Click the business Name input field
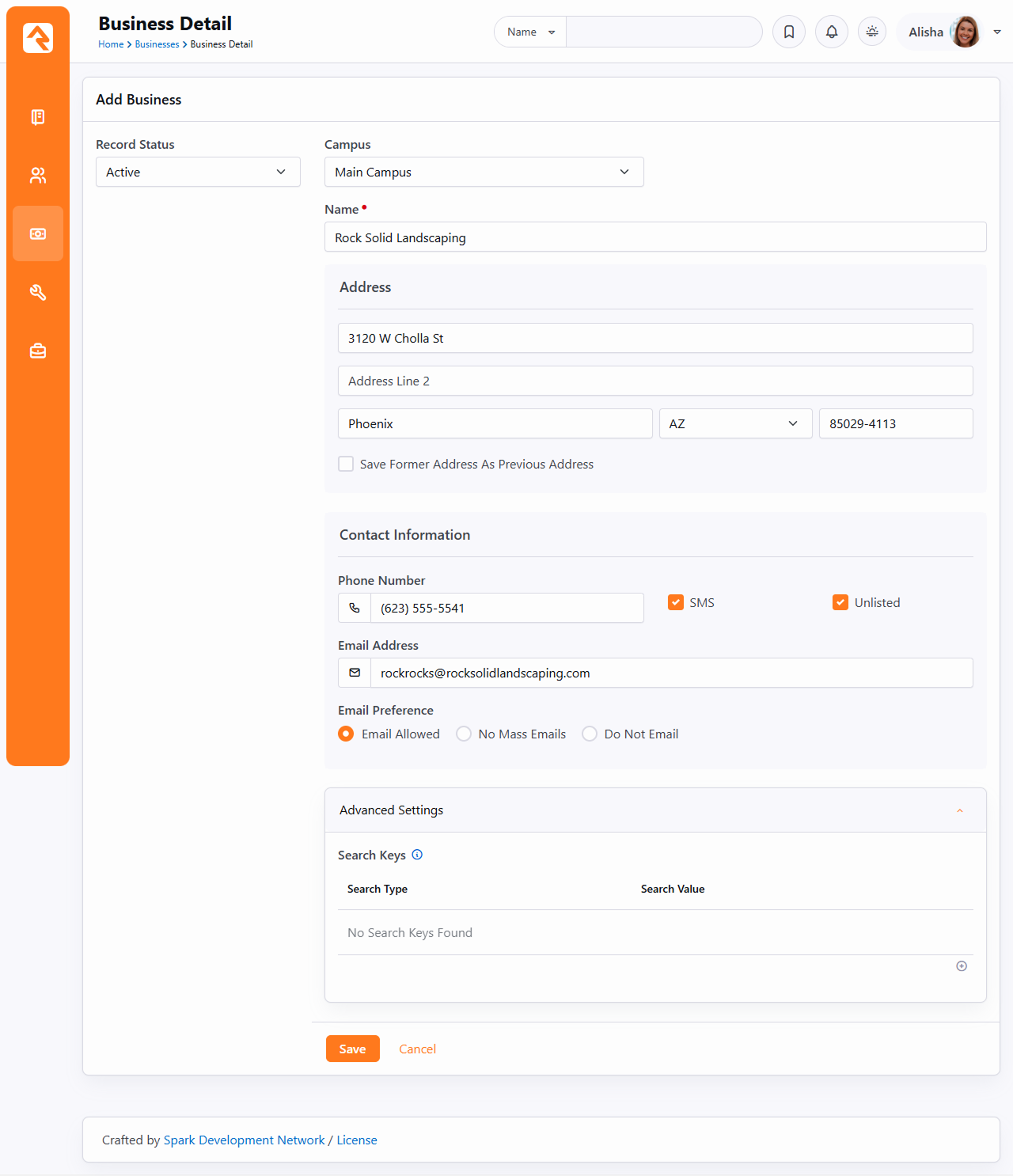The width and height of the screenshot is (1013, 1176). tap(654, 237)
